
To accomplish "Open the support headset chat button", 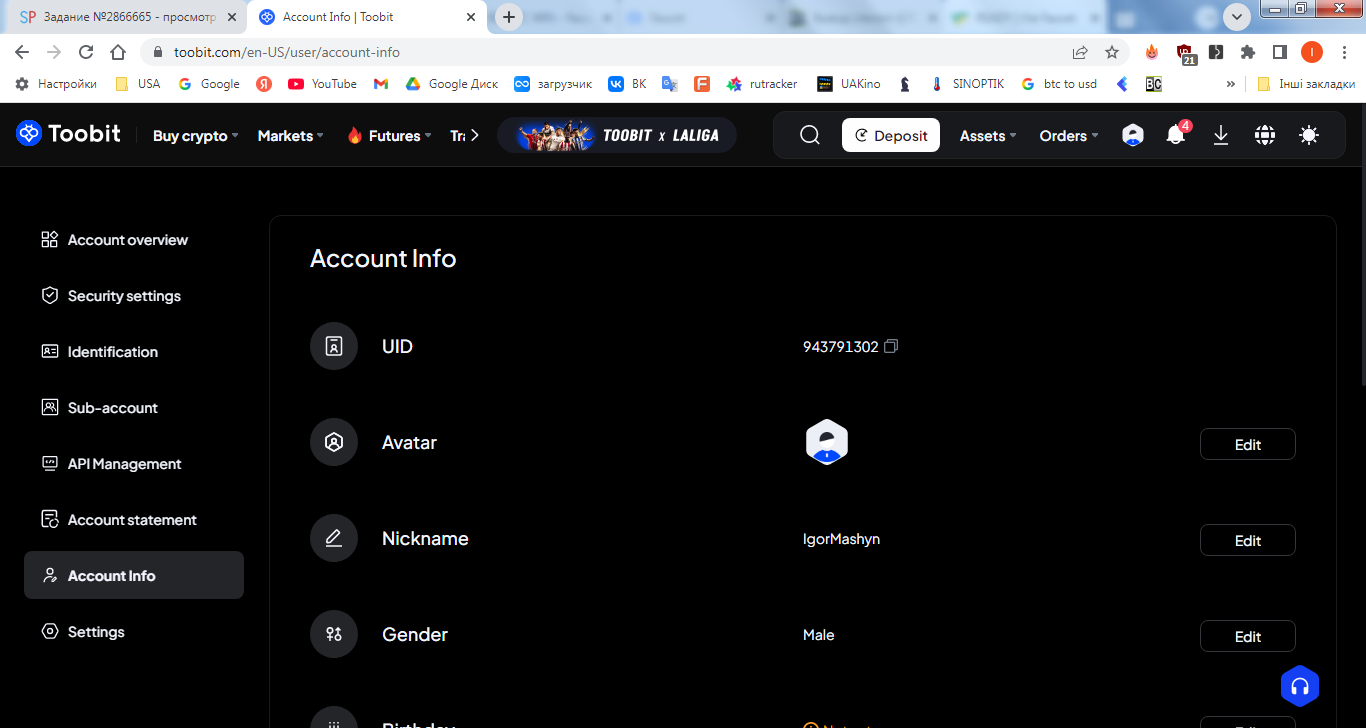I will 1300,686.
